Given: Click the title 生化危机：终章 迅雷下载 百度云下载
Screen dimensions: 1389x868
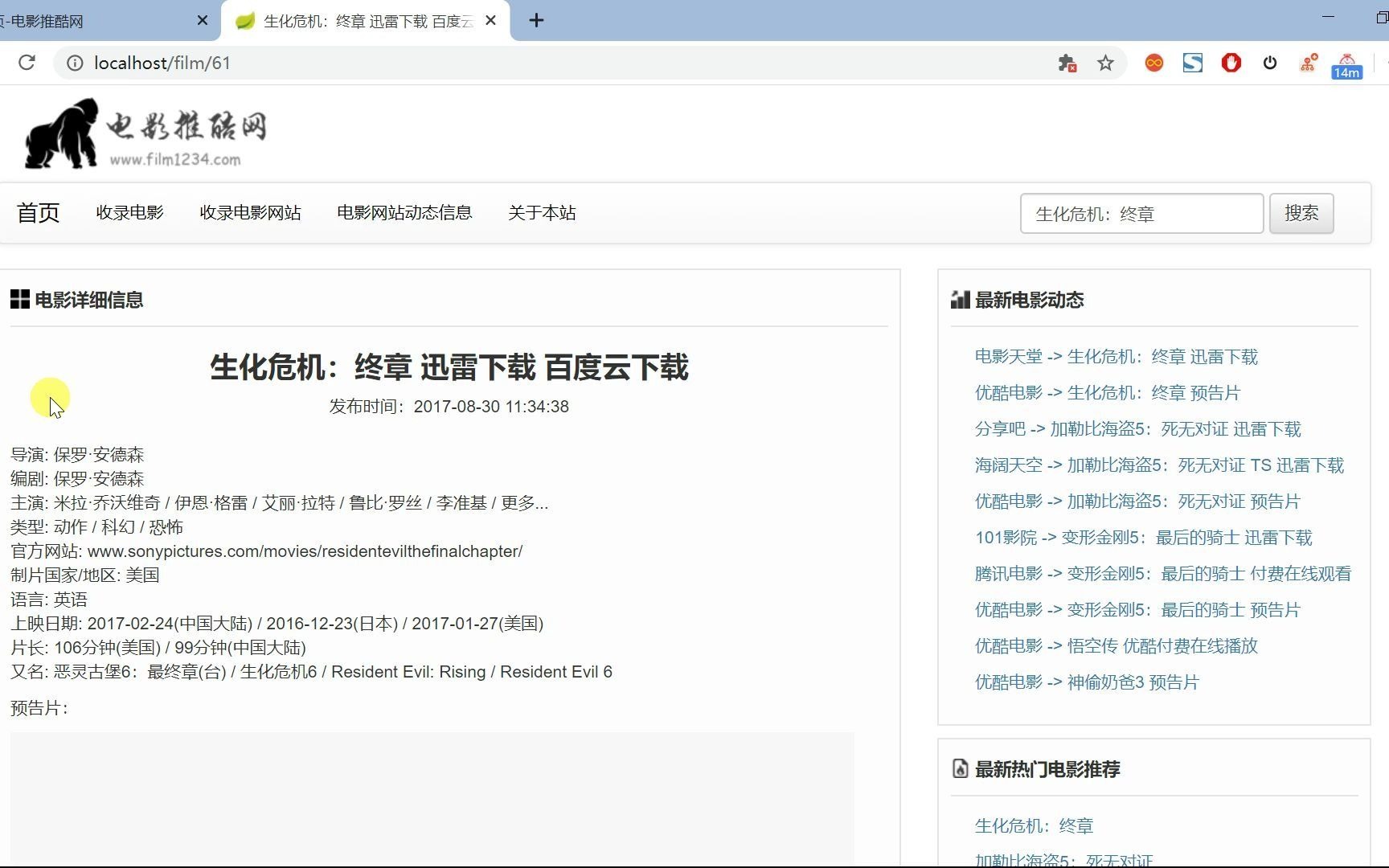Looking at the screenshot, I should (449, 367).
